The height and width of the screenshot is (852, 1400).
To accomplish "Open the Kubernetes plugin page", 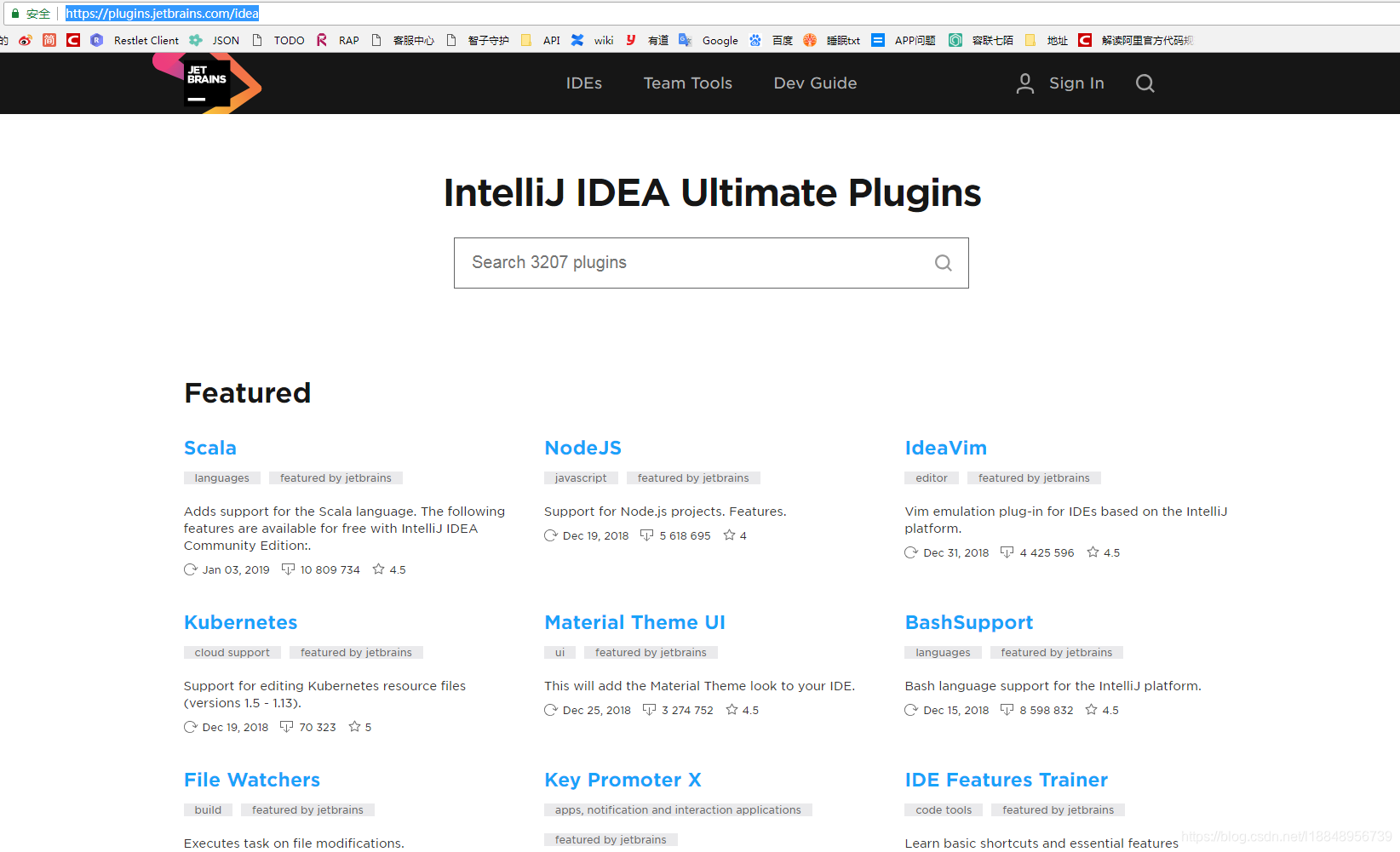I will (241, 622).
